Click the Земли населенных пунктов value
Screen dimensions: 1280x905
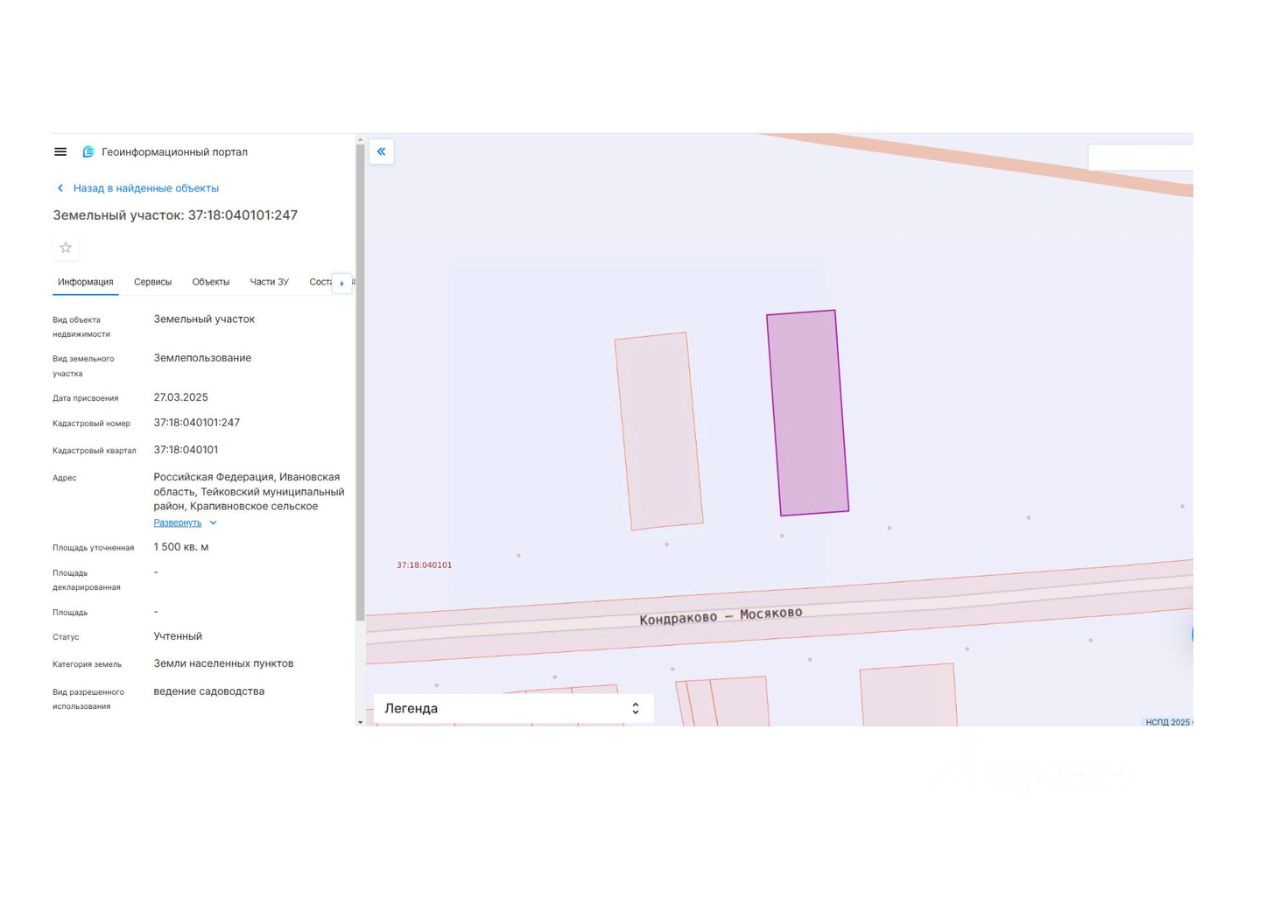[x=223, y=663]
